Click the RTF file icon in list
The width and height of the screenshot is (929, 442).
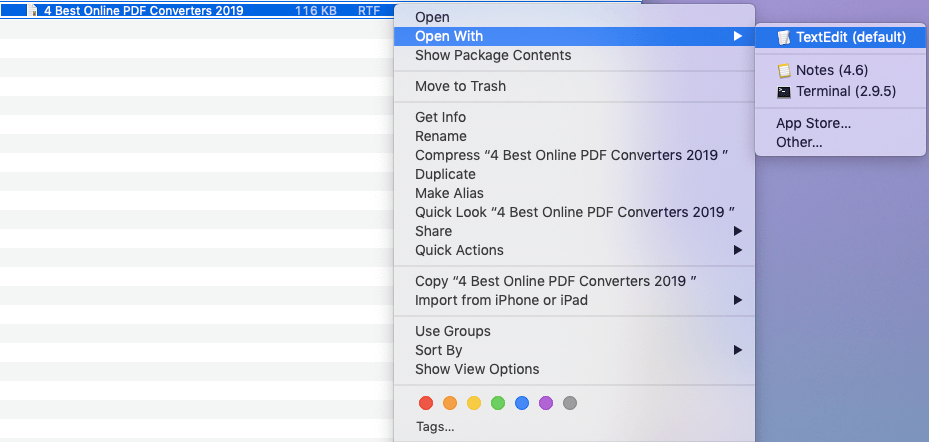pyautogui.click(x=34, y=10)
